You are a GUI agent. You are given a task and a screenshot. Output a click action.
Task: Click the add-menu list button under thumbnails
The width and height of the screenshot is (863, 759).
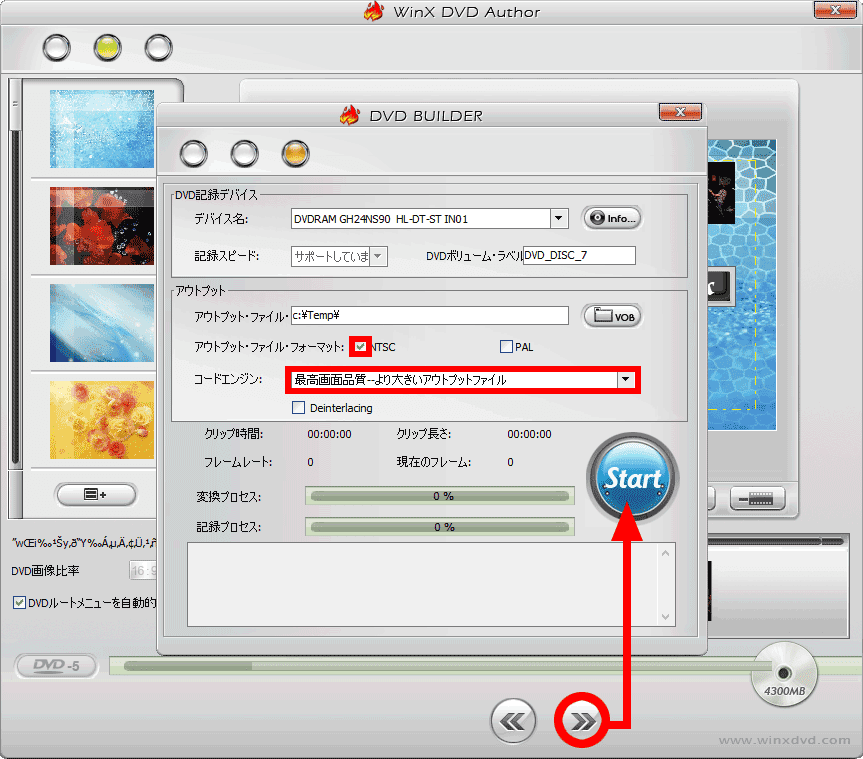96,494
